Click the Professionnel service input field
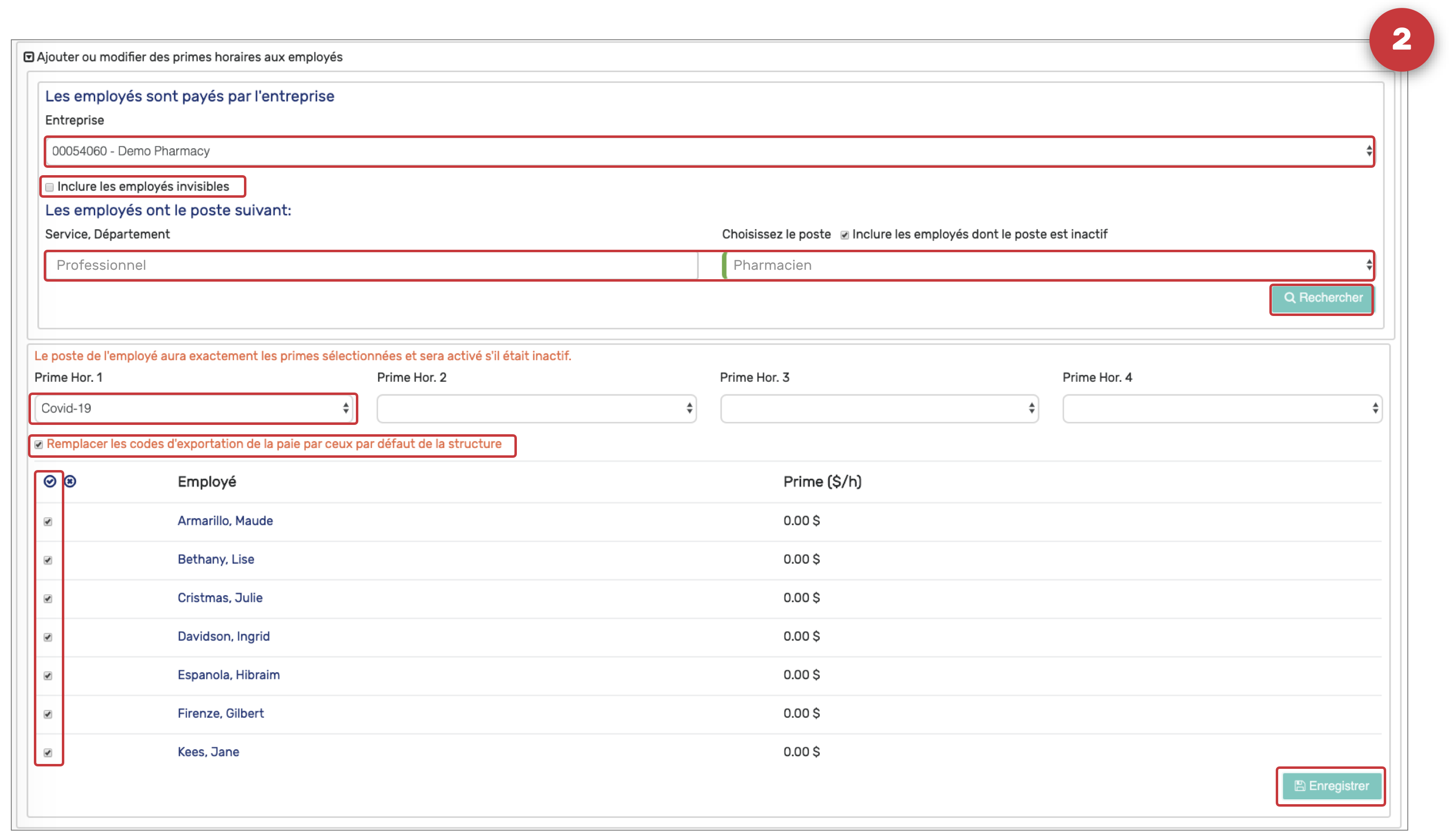This screenshot has width=1450, height=840. pos(372,265)
